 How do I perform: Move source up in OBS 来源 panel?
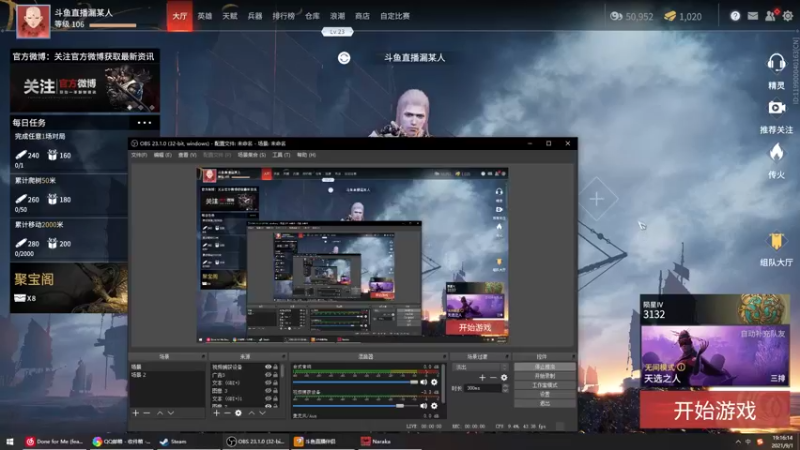coord(252,413)
